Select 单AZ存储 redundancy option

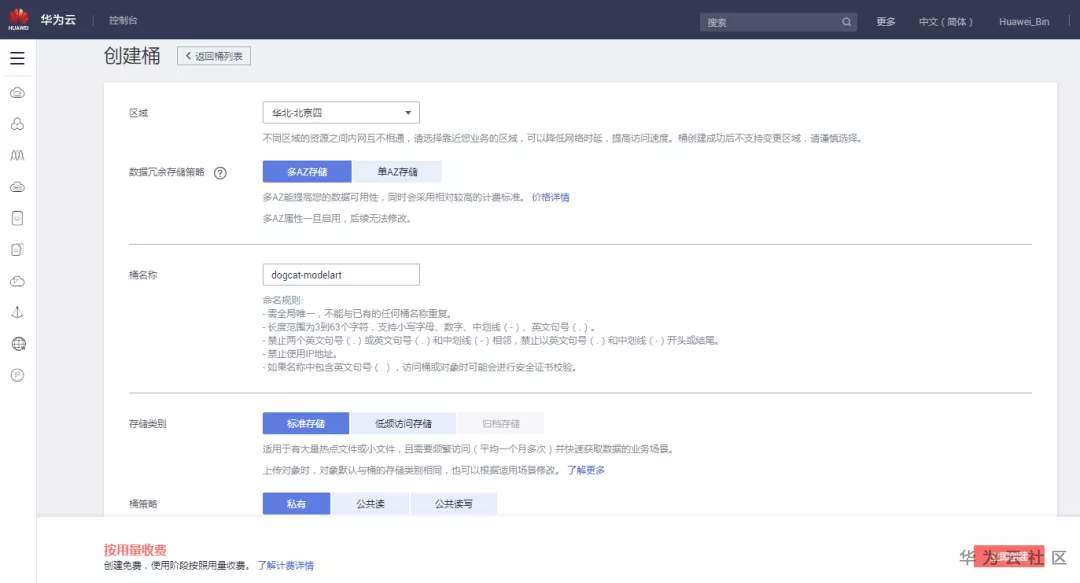pos(397,172)
